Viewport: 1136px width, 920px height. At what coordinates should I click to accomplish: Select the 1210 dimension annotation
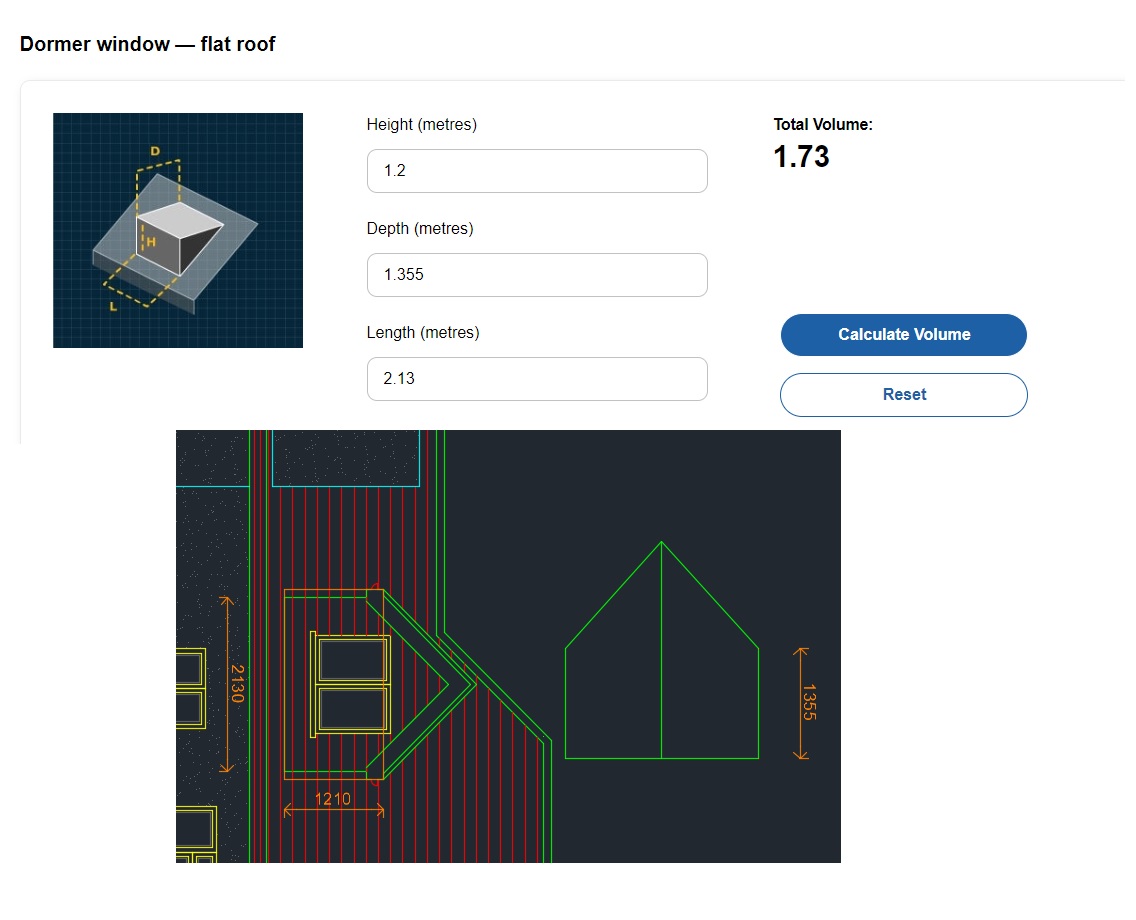click(x=333, y=799)
